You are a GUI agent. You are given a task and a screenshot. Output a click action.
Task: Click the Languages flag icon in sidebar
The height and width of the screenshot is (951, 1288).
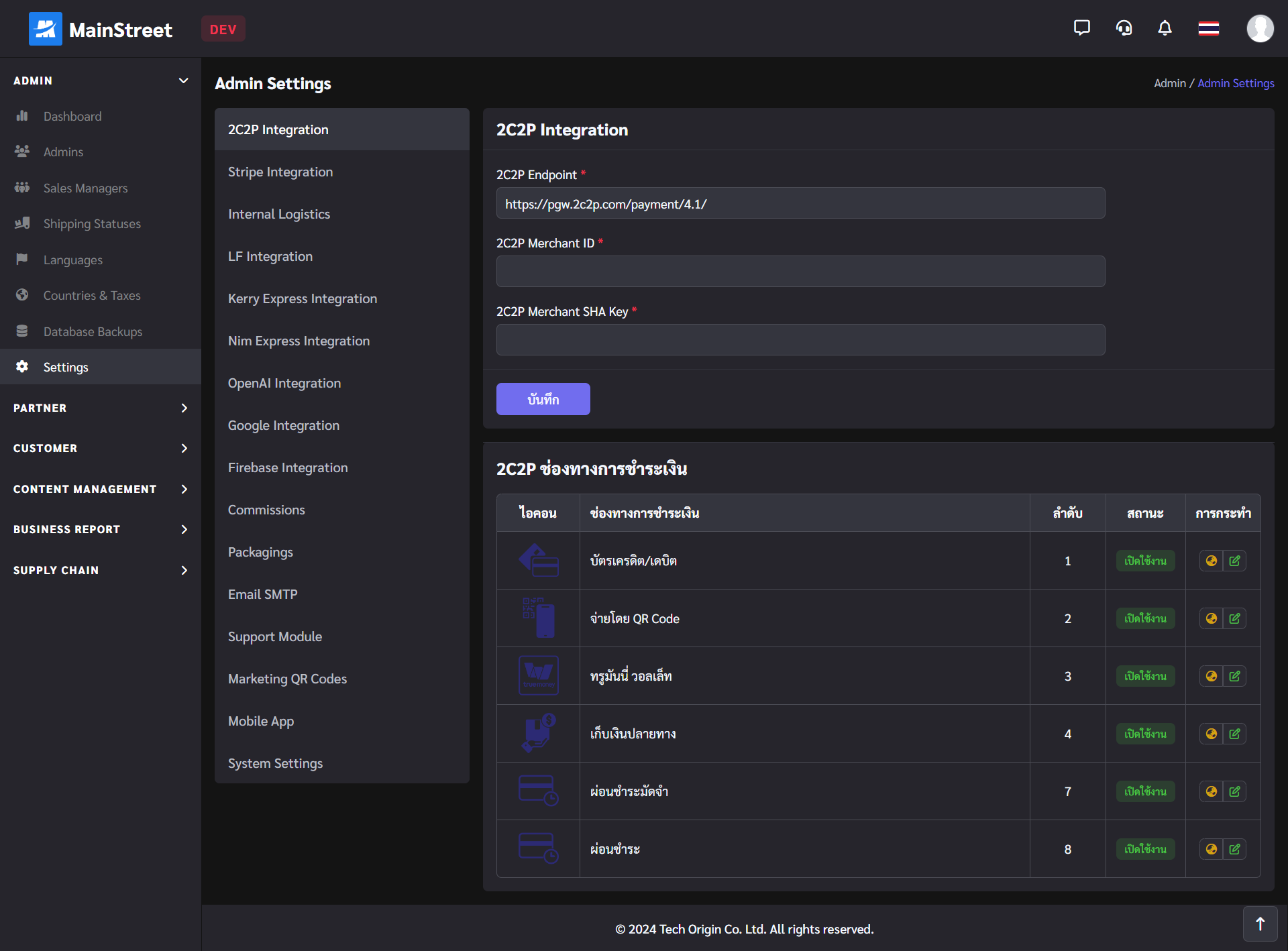22,259
